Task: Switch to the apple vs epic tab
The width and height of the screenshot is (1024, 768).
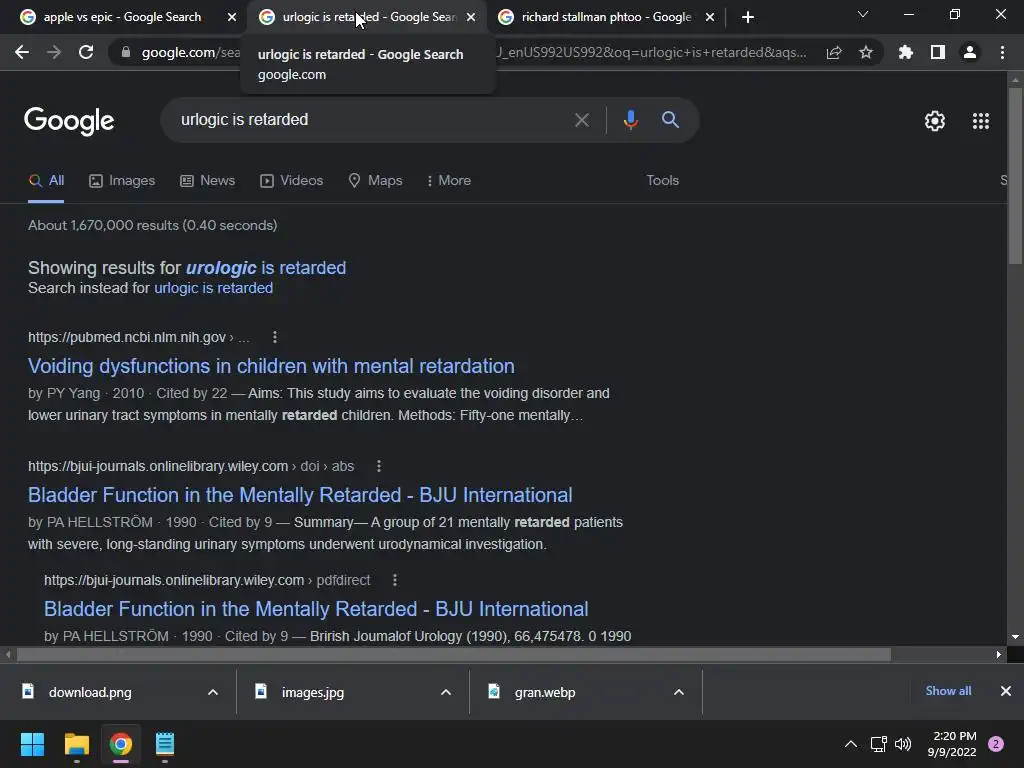Action: click(122, 17)
